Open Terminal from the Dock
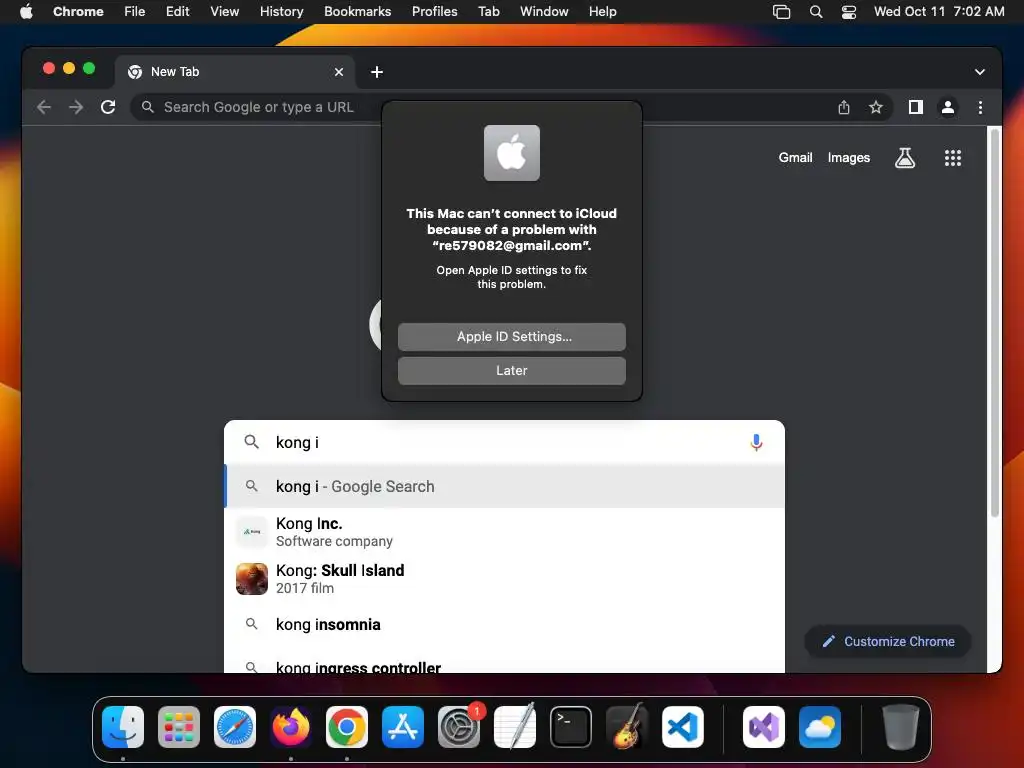 pyautogui.click(x=571, y=727)
